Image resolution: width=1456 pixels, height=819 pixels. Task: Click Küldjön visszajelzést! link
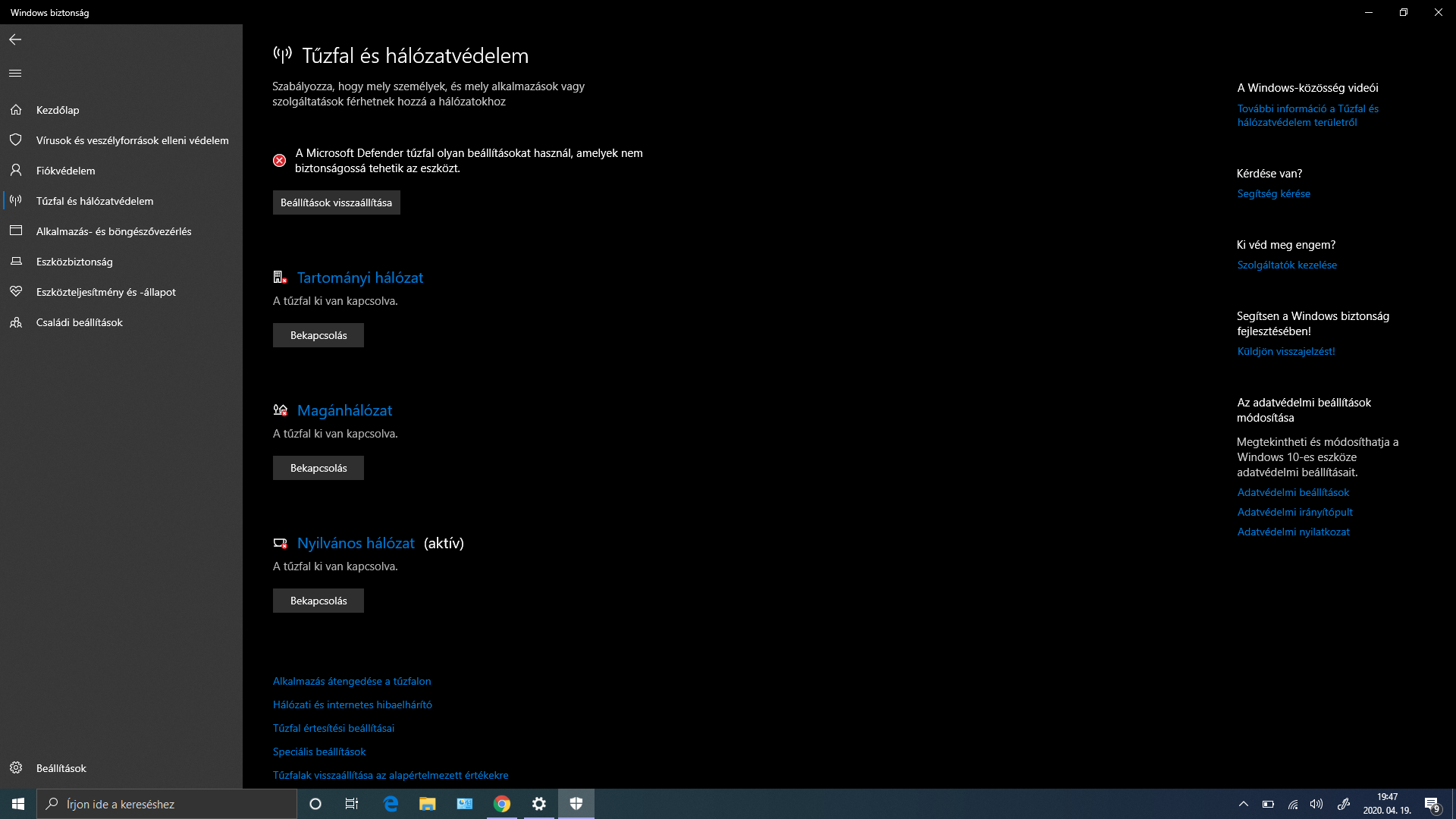(1286, 351)
